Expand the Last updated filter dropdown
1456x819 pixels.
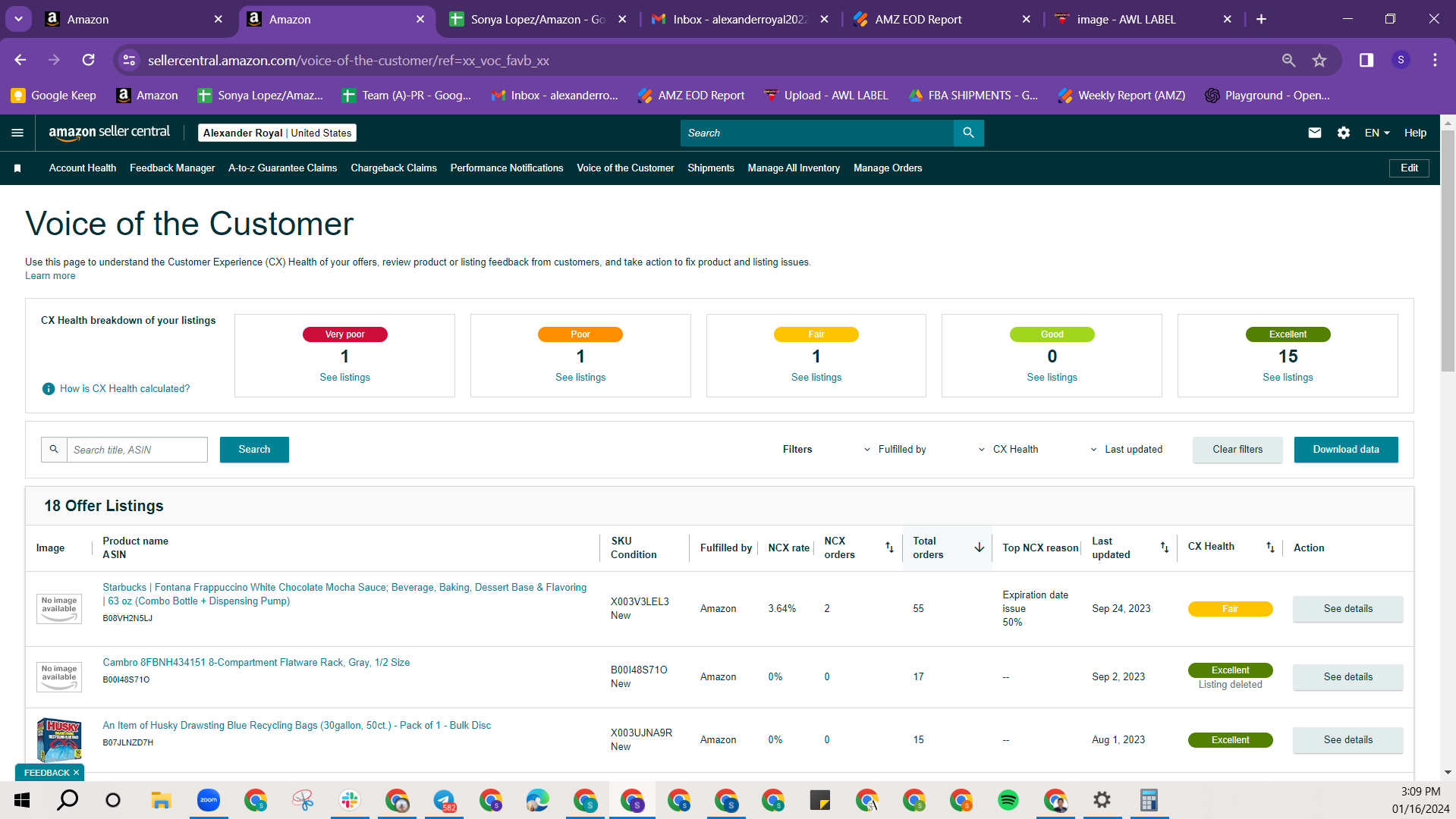[1127, 450]
